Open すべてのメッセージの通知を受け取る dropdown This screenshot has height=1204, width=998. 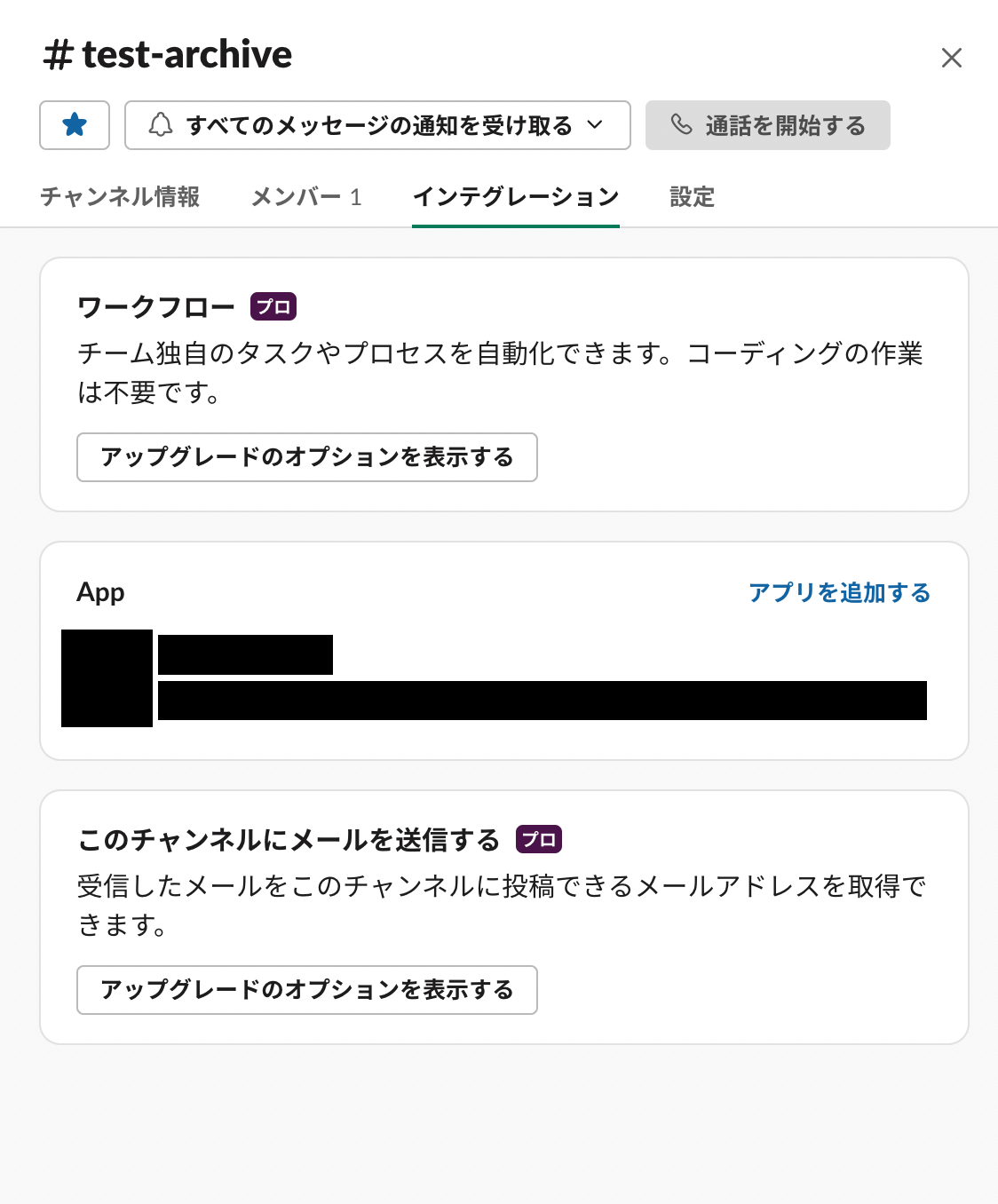379,125
